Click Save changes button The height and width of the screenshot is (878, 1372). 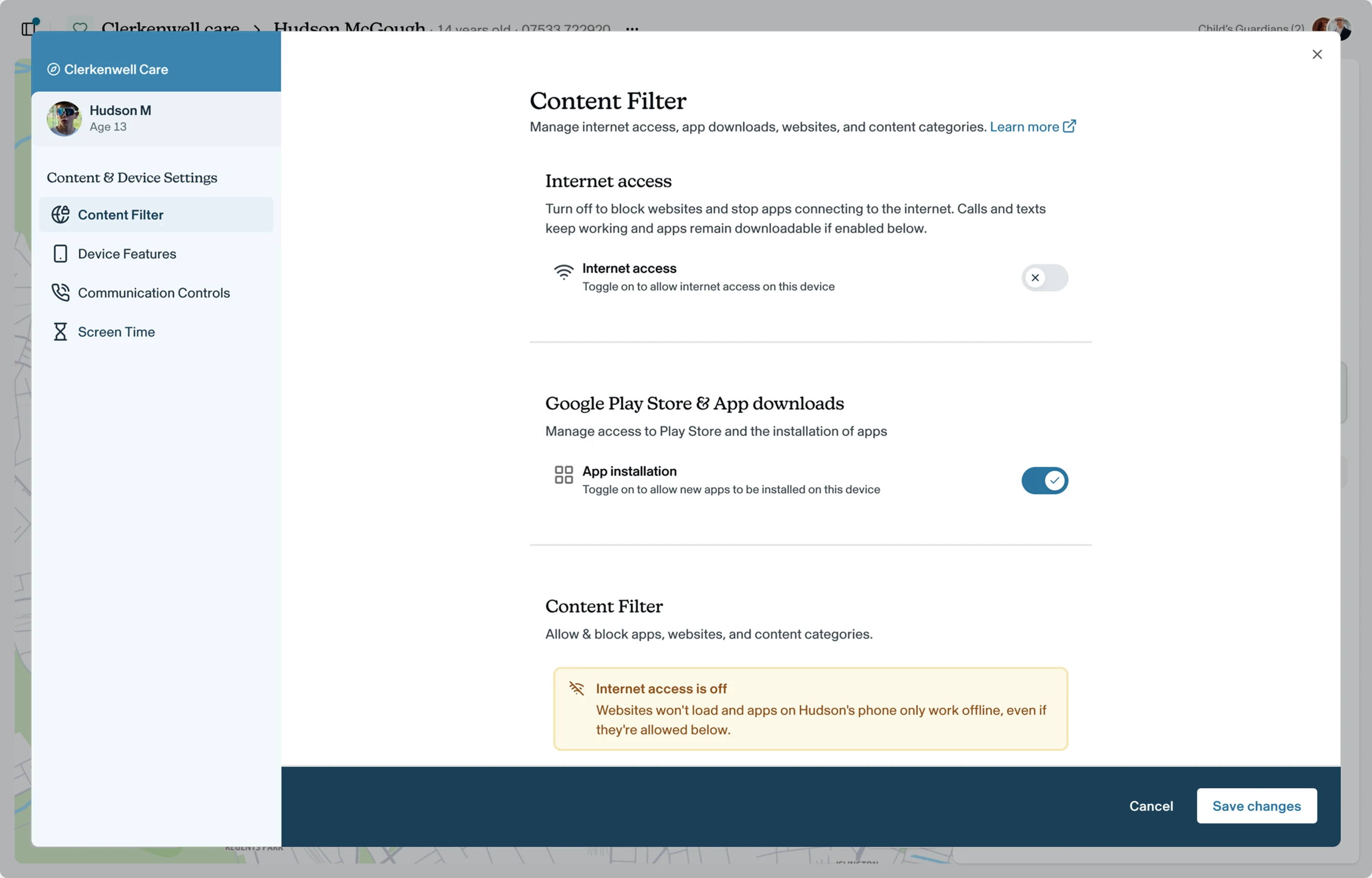[1256, 806]
